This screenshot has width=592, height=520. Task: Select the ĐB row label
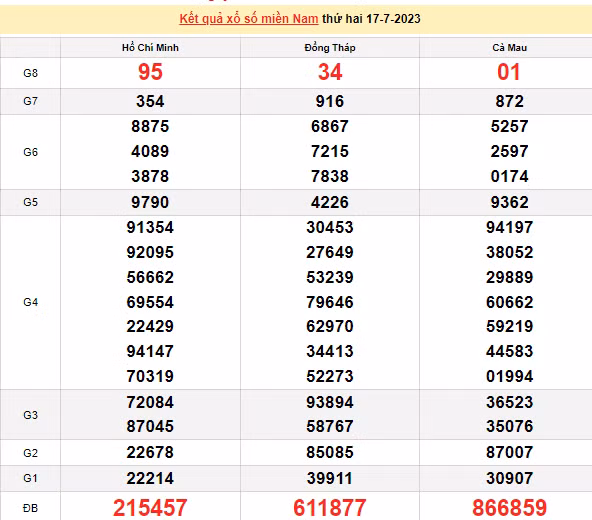[30, 508]
